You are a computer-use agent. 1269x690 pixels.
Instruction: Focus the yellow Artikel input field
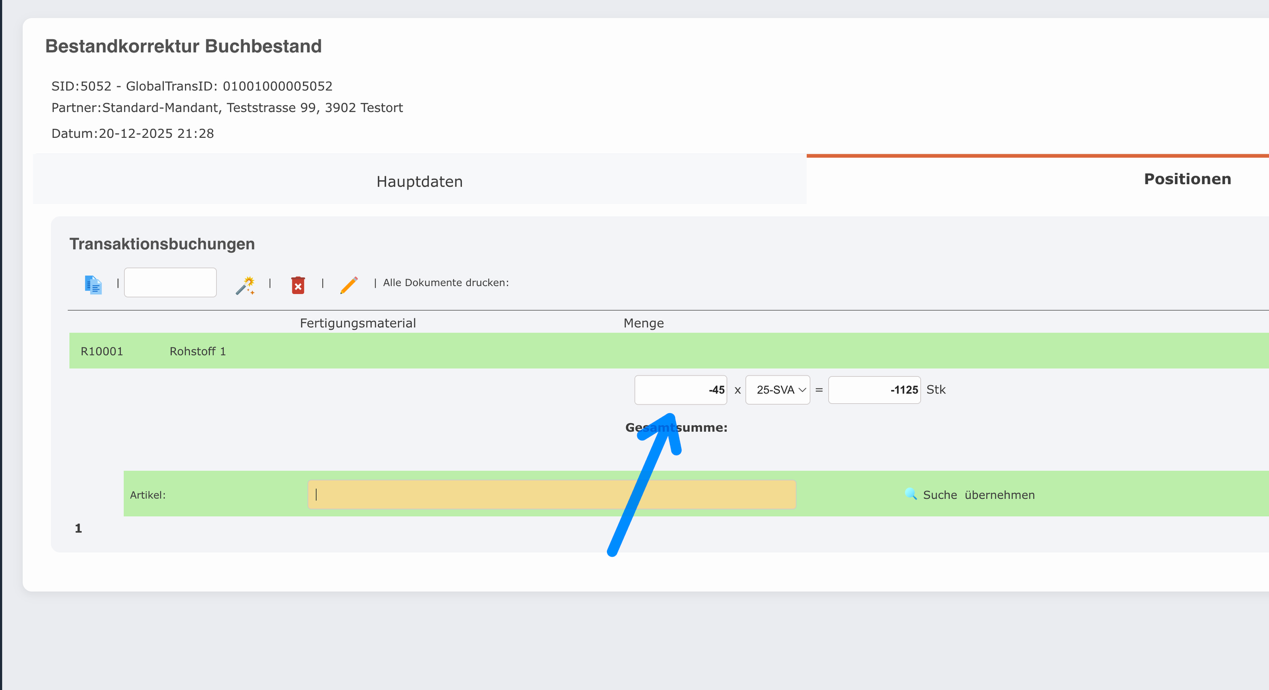551,494
